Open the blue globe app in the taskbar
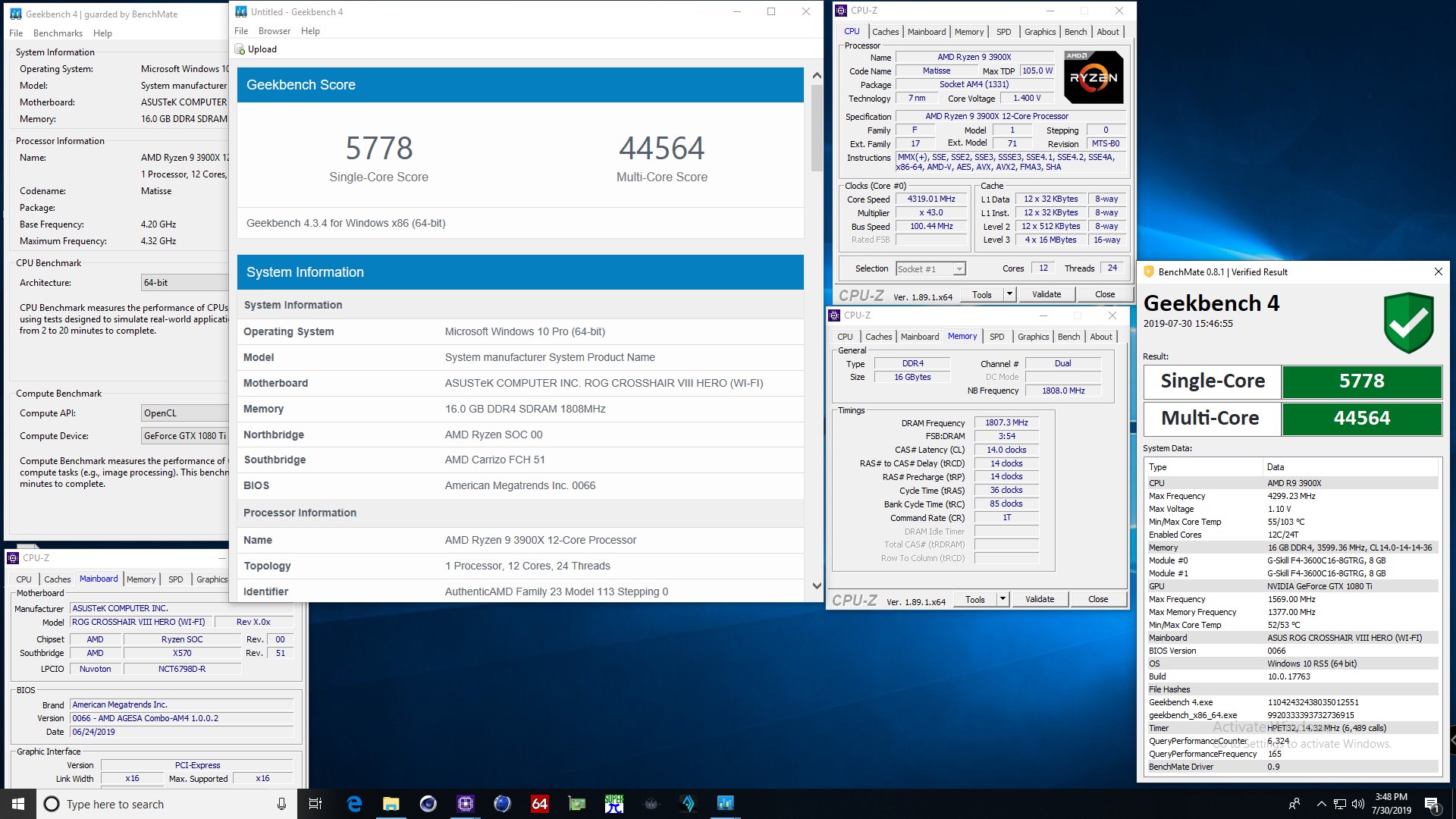The height and width of the screenshot is (819, 1456). click(x=502, y=804)
